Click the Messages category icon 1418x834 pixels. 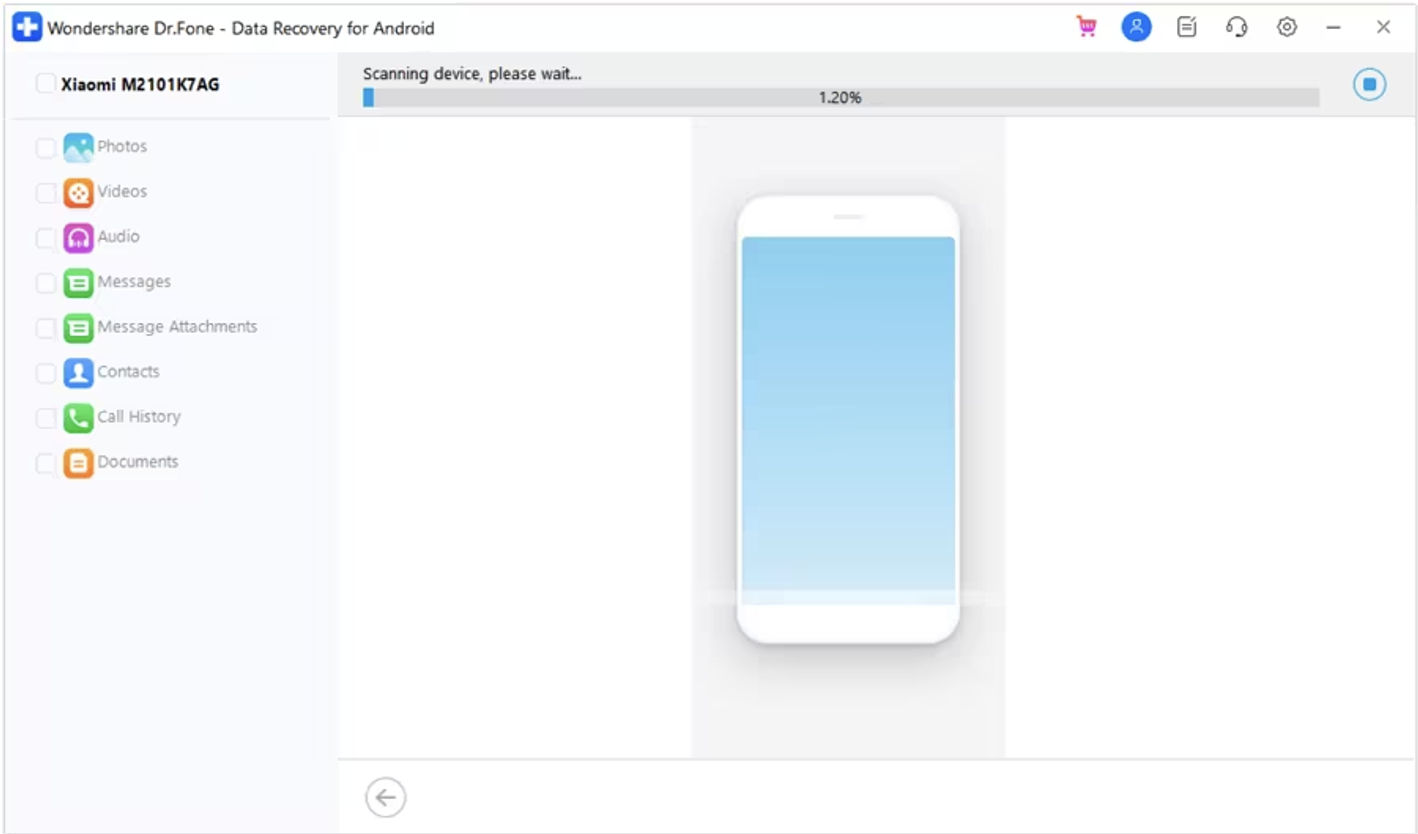(x=78, y=283)
